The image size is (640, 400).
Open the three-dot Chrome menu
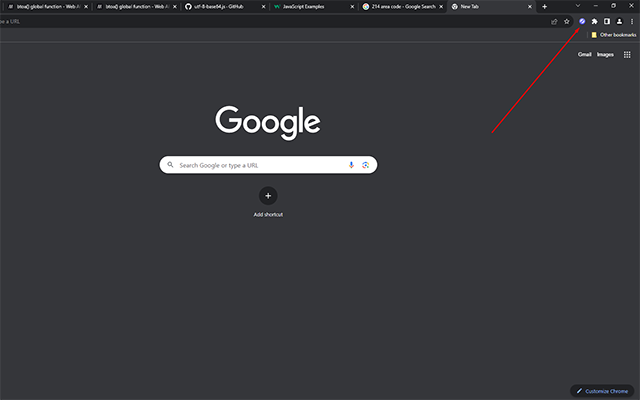coord(632,21)
